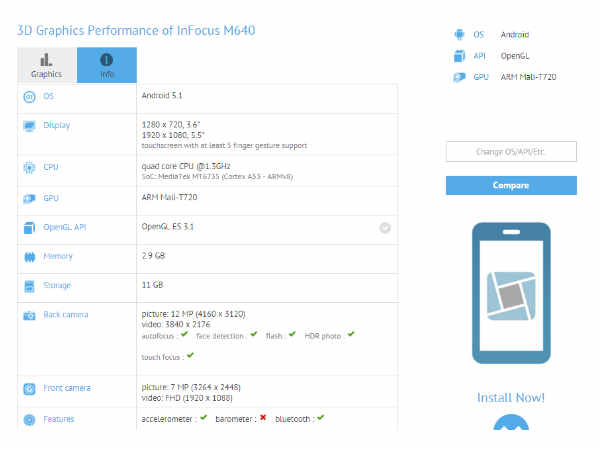Click the Info circle icon

pyautogui.click(x=106, y=60)
